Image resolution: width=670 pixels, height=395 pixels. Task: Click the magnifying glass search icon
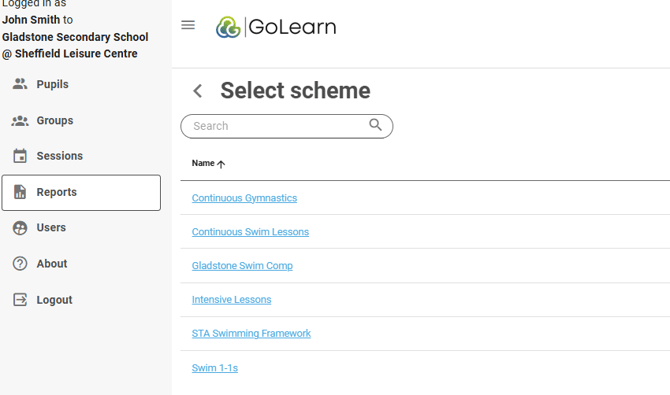click(x=375, y=125)
